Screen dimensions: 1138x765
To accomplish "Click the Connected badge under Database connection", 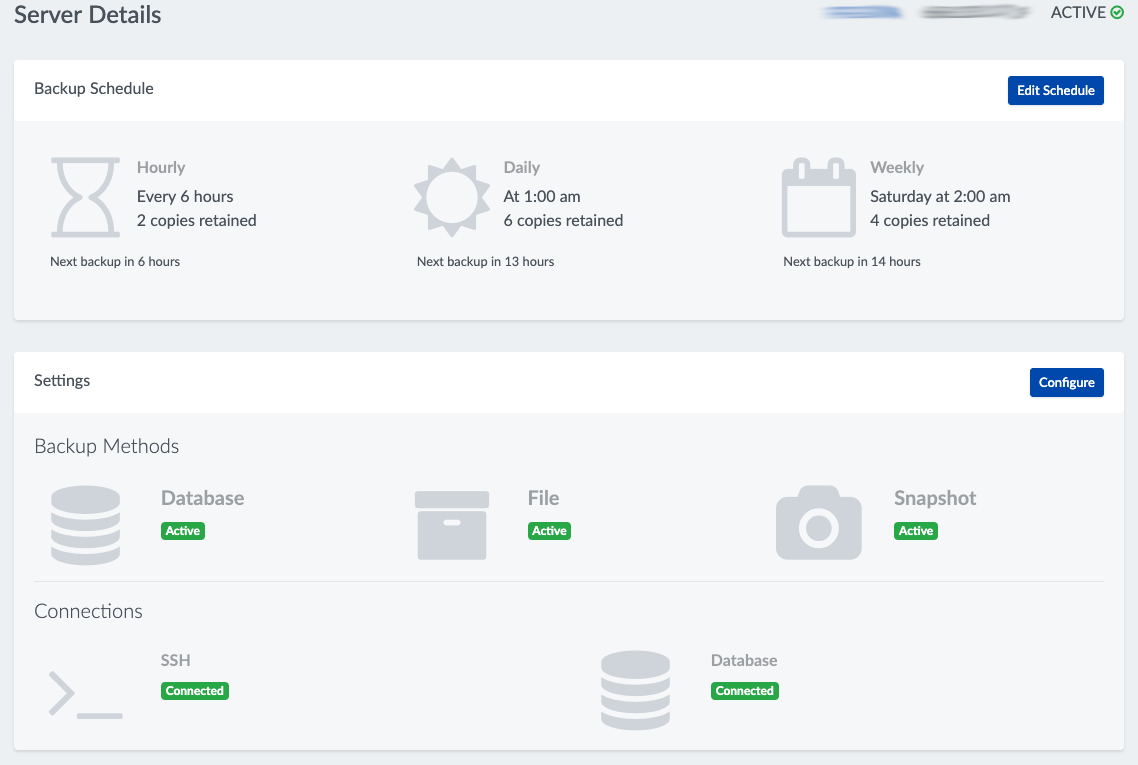I will point(745,691).
